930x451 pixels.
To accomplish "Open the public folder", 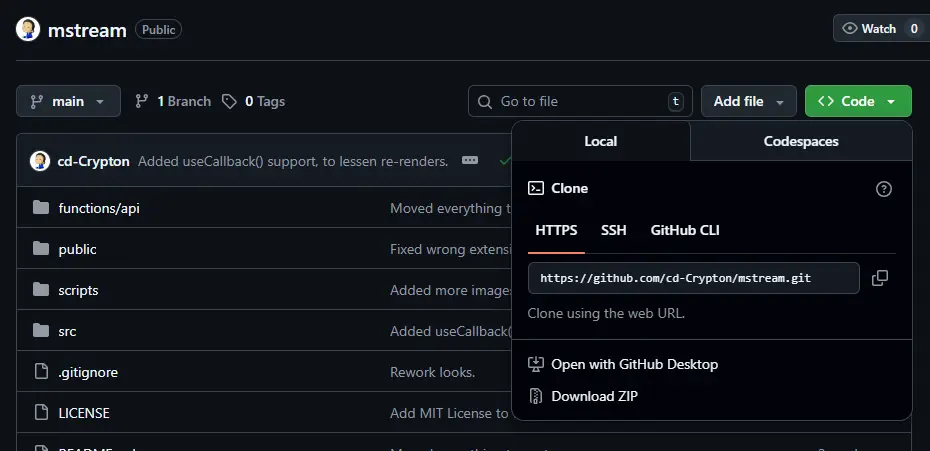I will point(77,249).
